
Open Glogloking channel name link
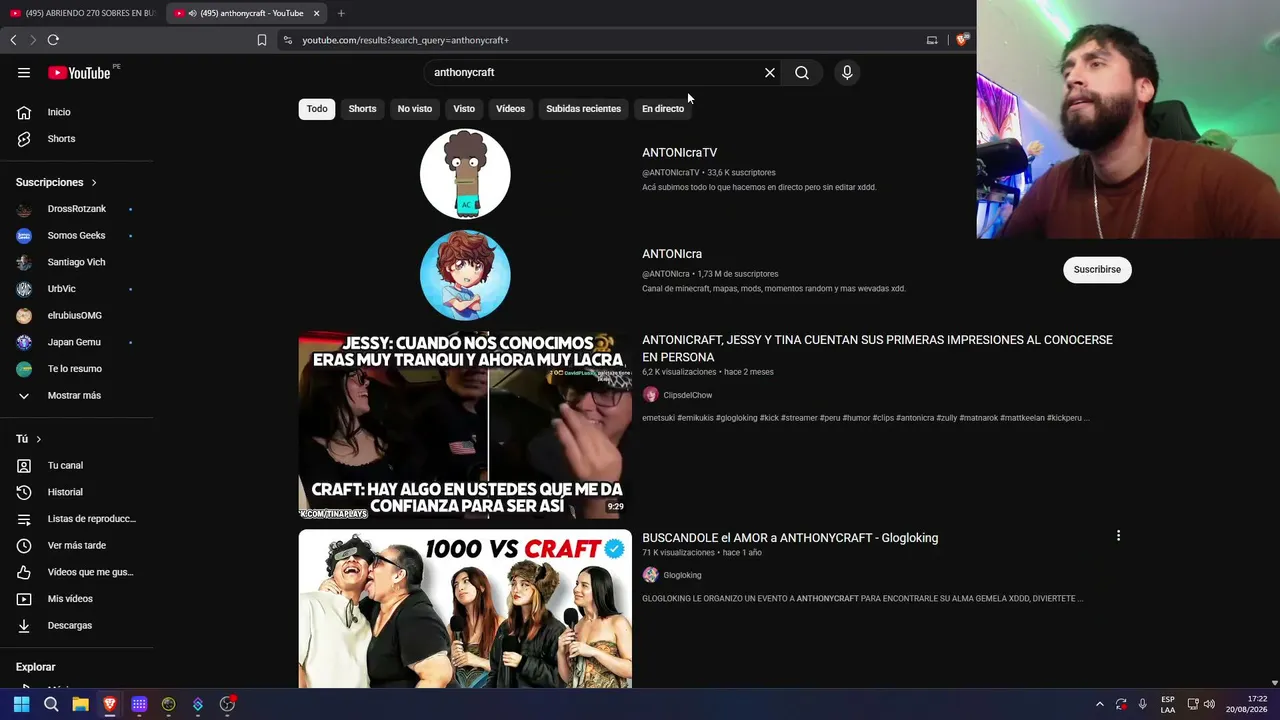tap(682, 575)
